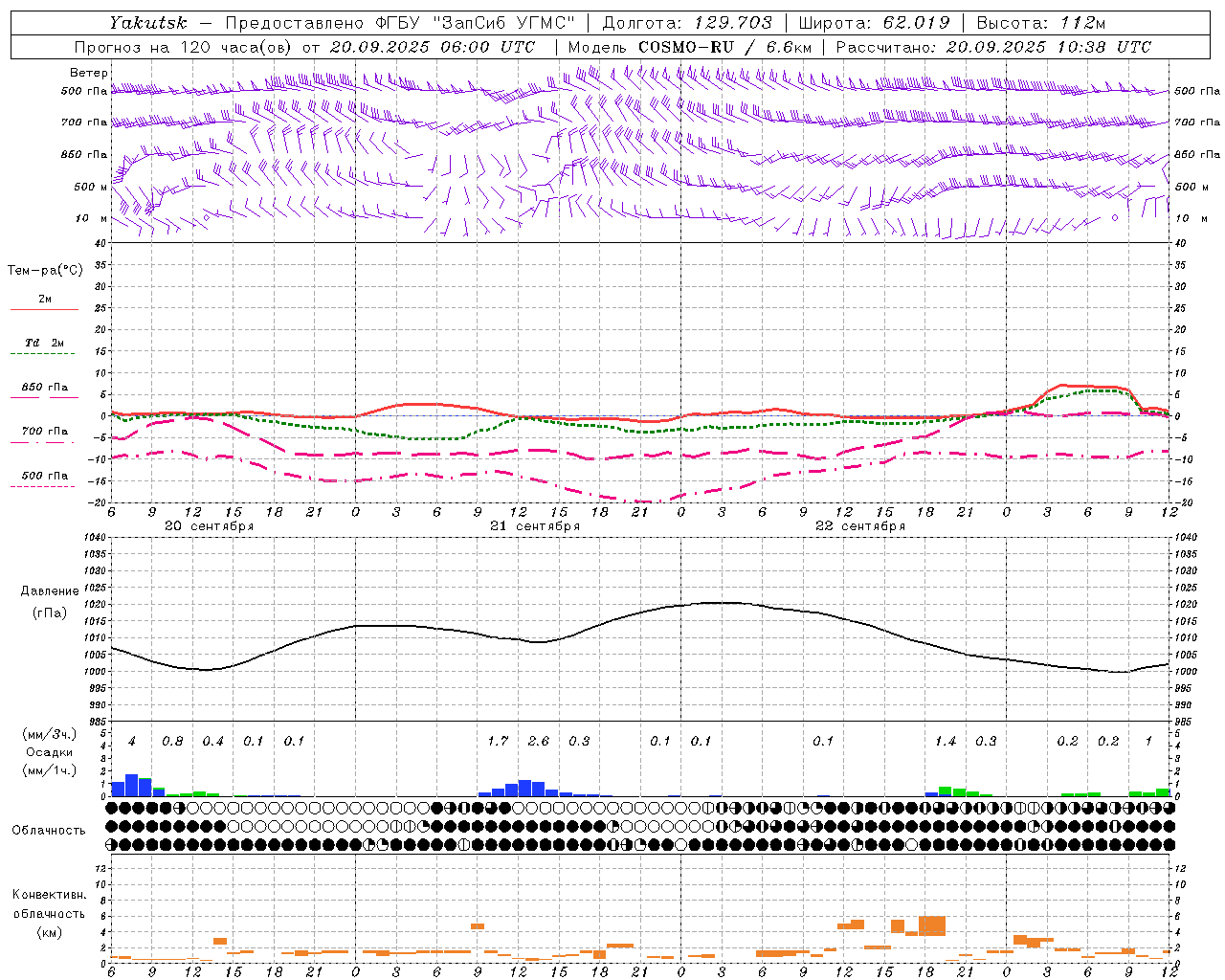Select the text Предоставлено ФГБУ "ЗапСиб УГМС"
The width and height of the screenshot is (1225, 980).
tap(399, 23)
